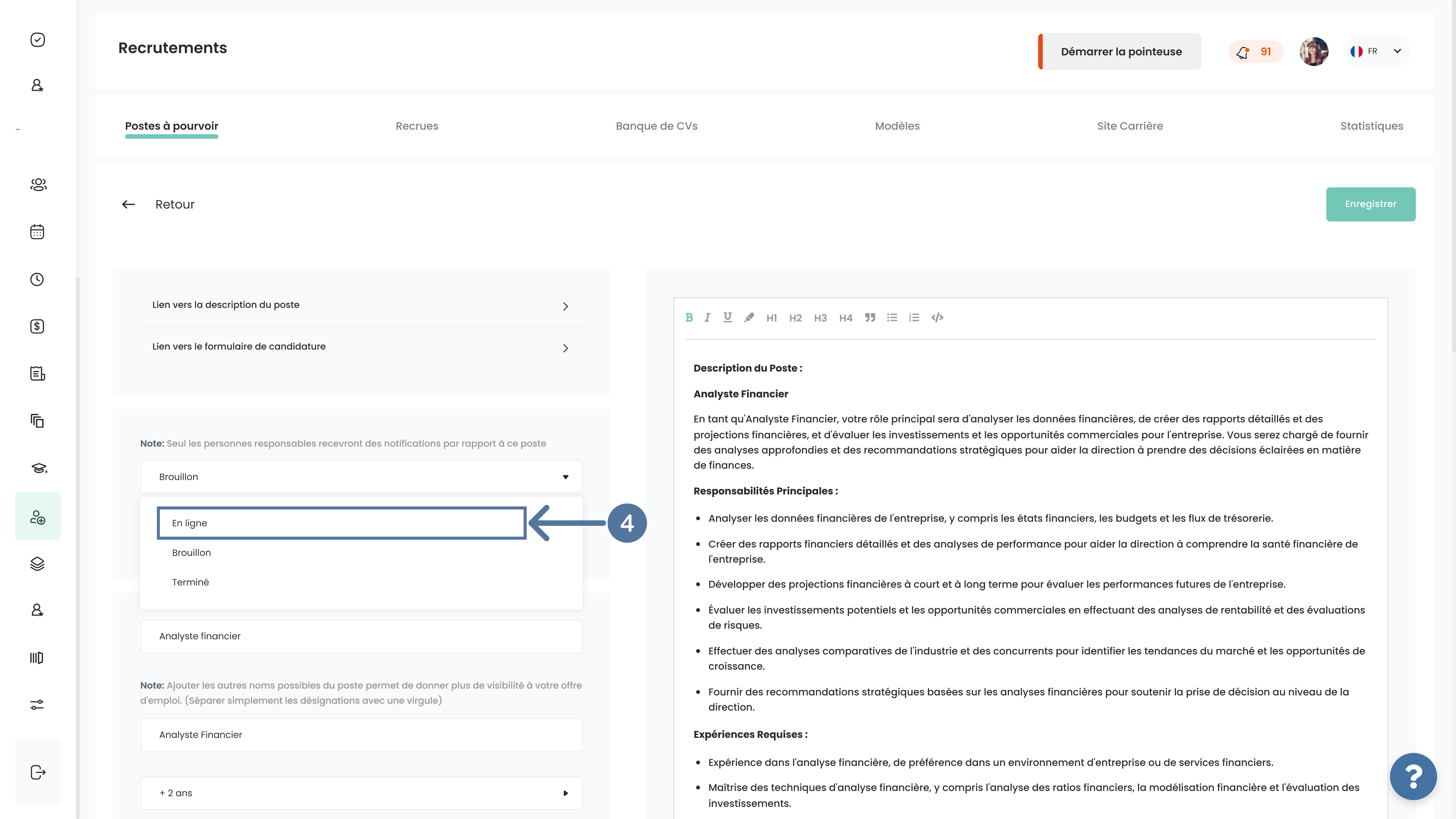Viewport: 1456px width, 819px height.
Task: Switch to the Recrues tab
Action: (417, 126)
